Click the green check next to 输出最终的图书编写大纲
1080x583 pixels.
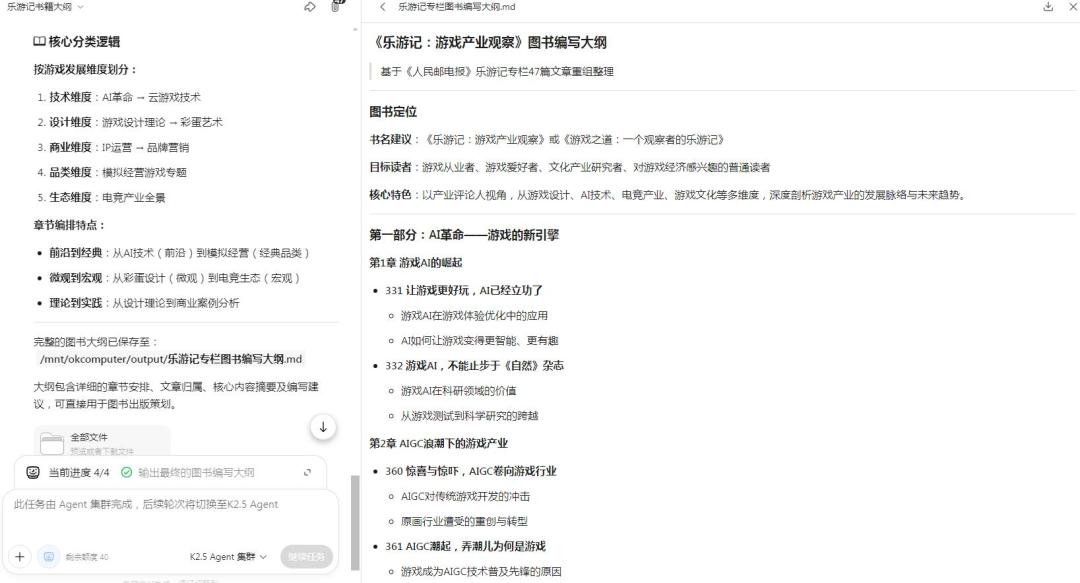[x=126, y=472]
